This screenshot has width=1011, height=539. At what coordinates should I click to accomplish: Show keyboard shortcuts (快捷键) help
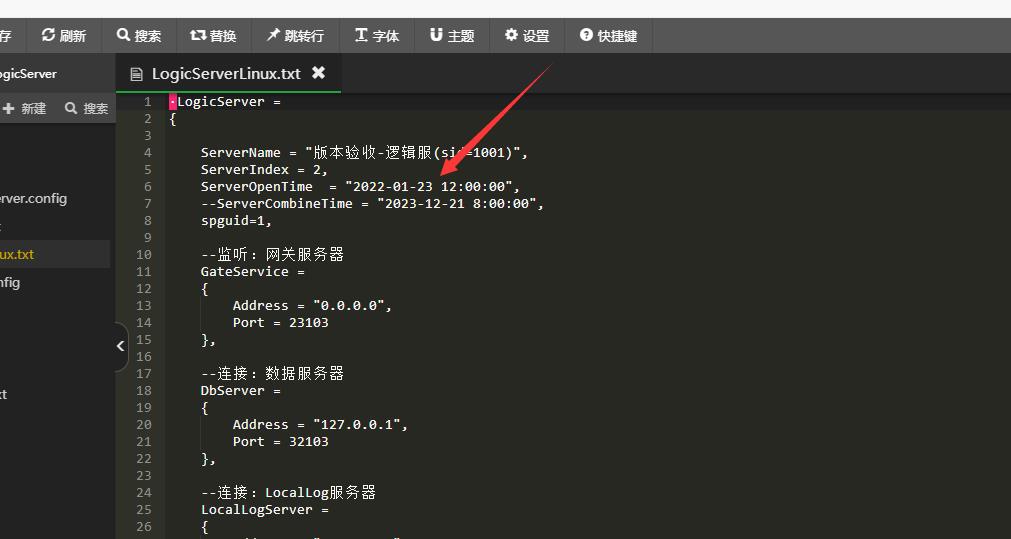click(x=608, y=36)
